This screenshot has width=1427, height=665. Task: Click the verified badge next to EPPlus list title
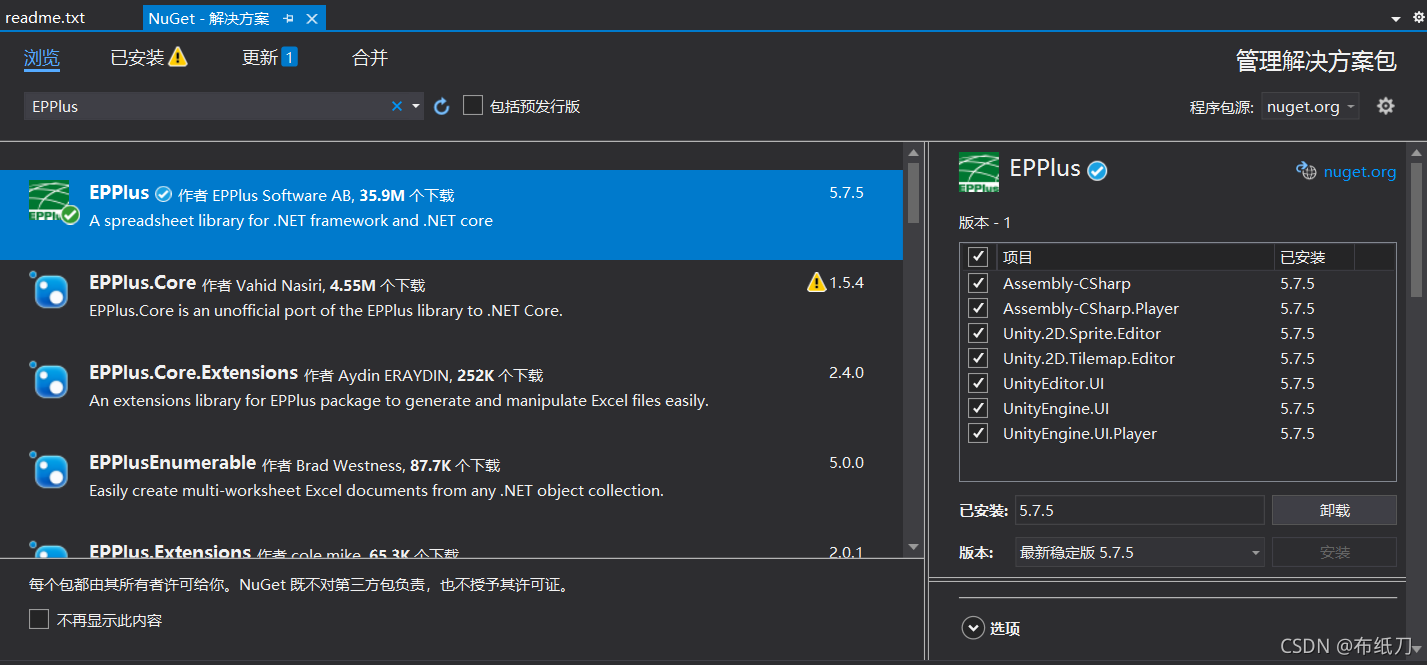click(x=163, y=194)
